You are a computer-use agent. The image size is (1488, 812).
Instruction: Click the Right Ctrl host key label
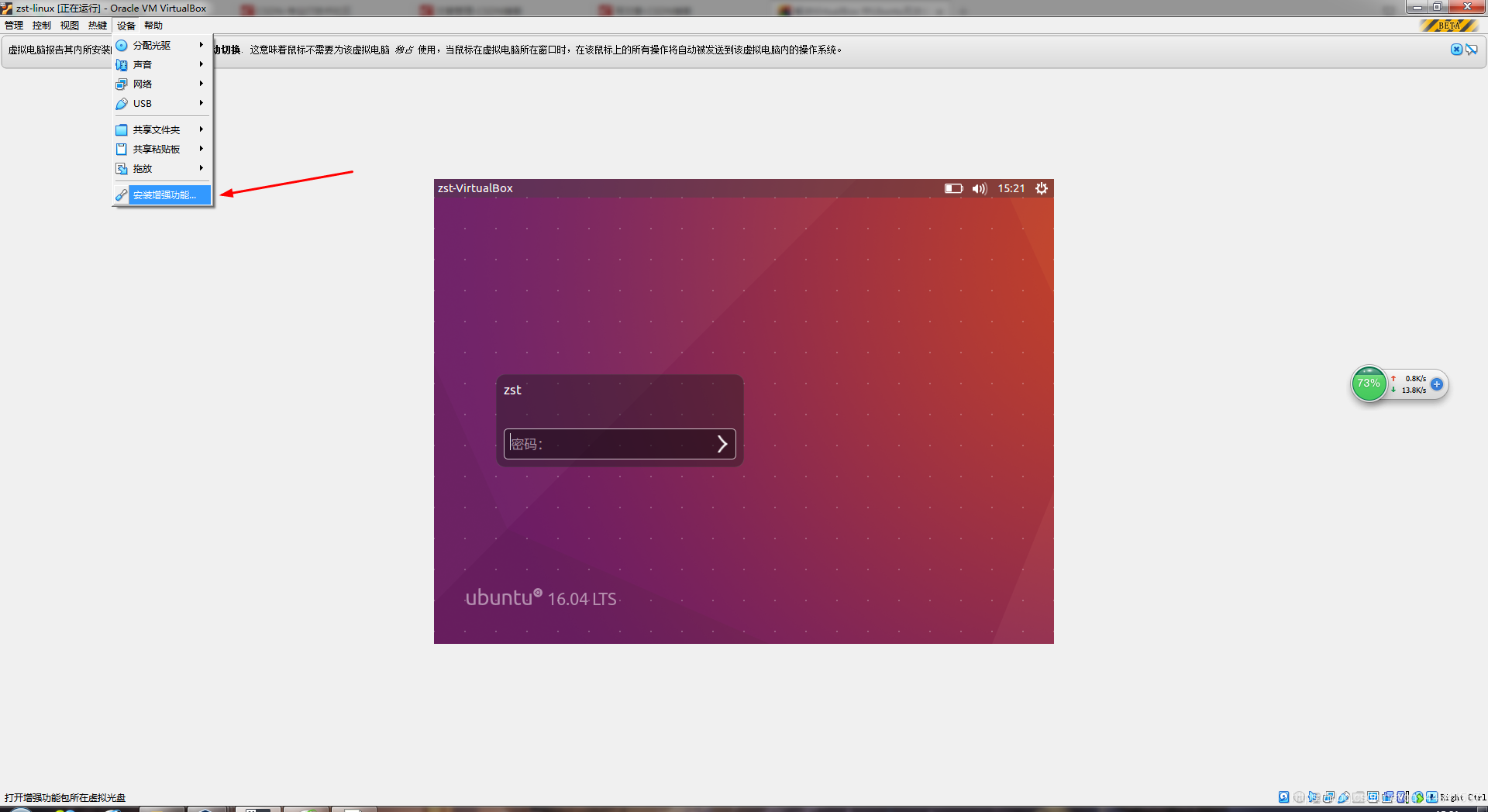point(1463,797)
